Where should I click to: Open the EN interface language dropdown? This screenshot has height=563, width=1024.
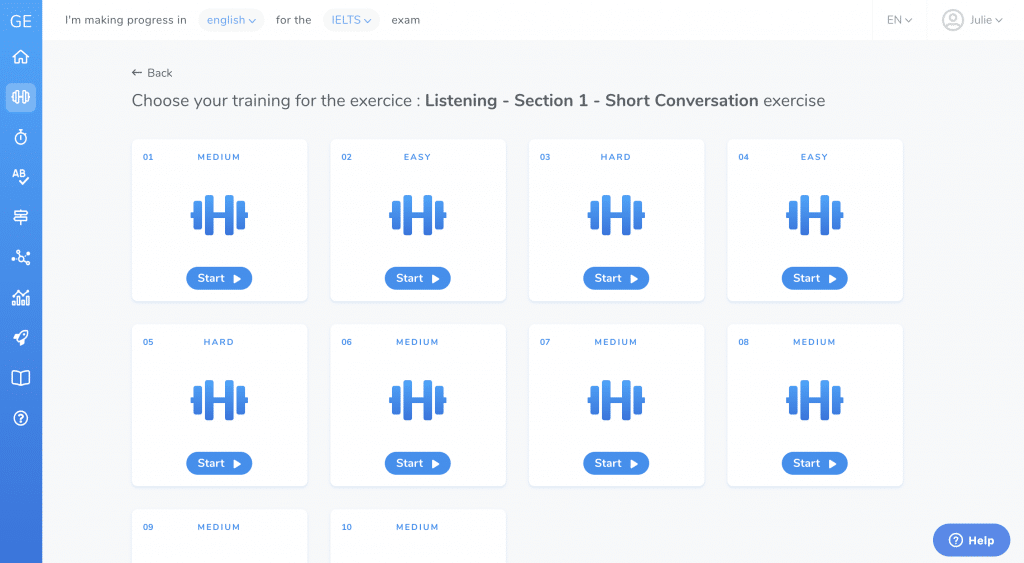point(899,20)
